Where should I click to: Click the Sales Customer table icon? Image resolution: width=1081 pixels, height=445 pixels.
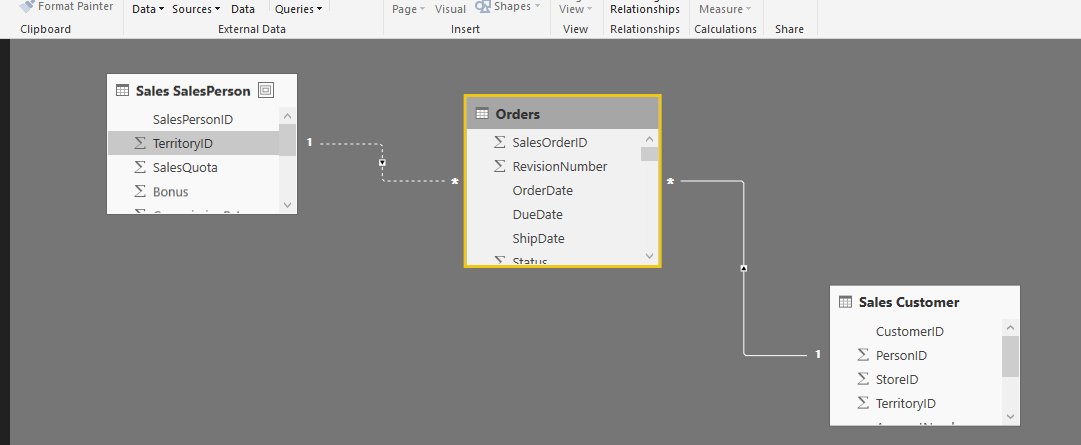(846, 302)
